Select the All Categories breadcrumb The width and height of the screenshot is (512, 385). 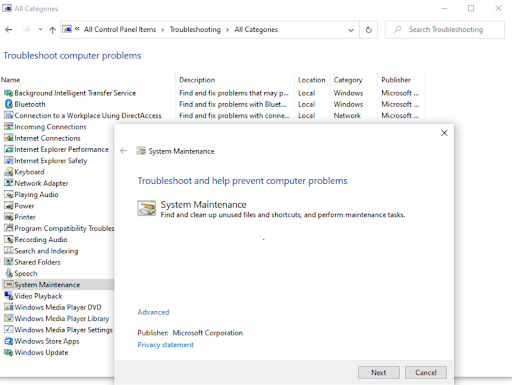256,30
